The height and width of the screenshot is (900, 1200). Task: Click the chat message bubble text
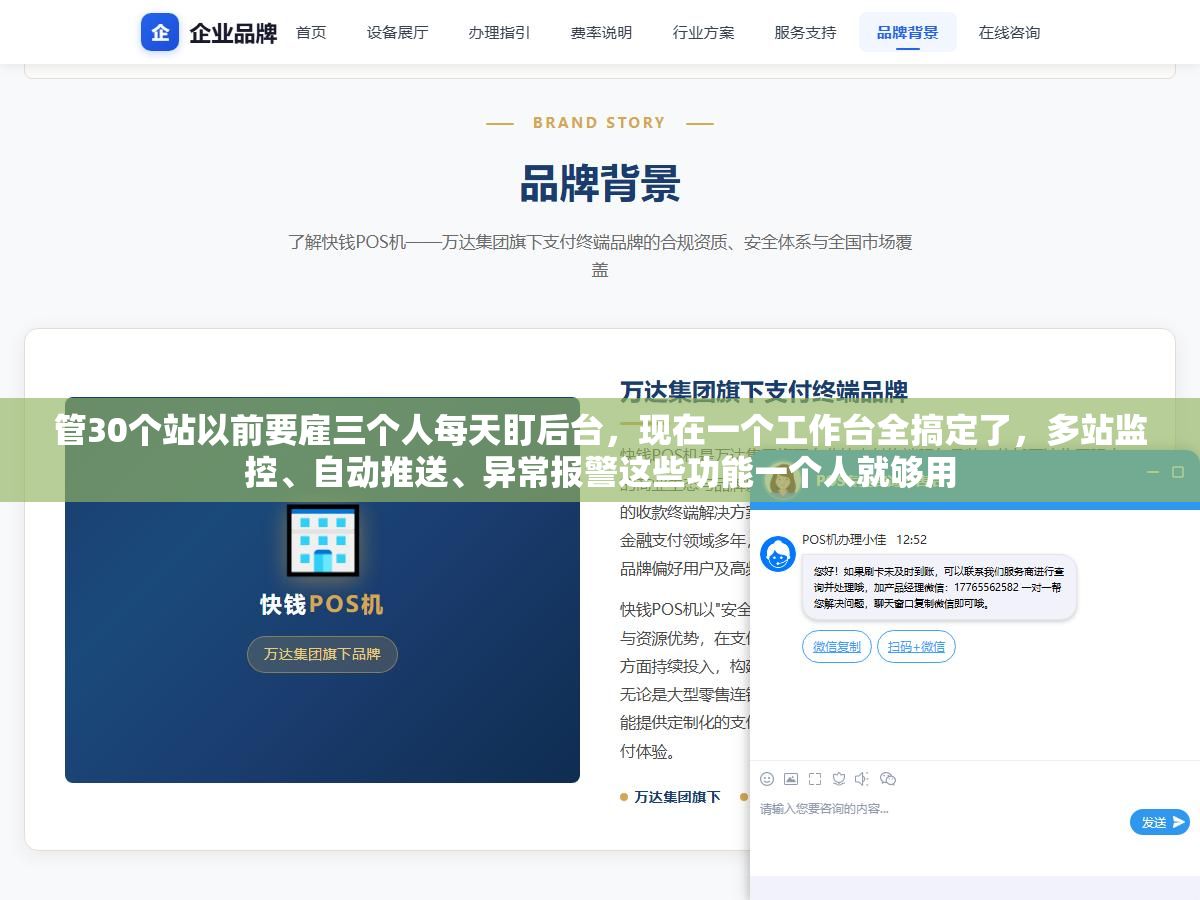(x=939, y=588)
